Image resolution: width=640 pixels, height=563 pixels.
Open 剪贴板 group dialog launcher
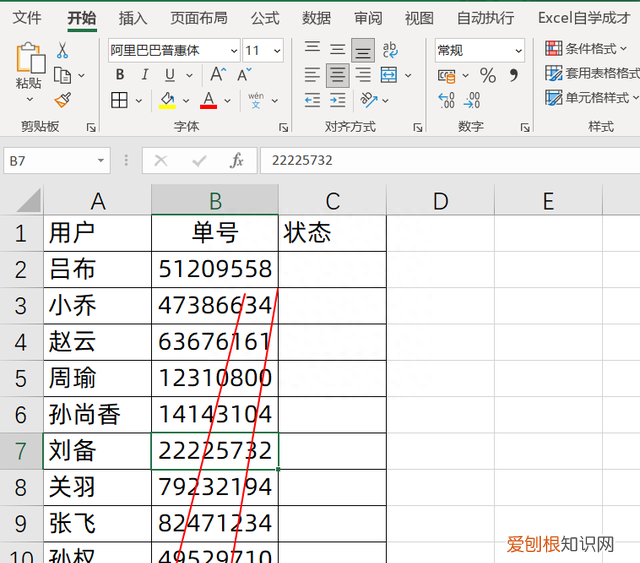91,128
